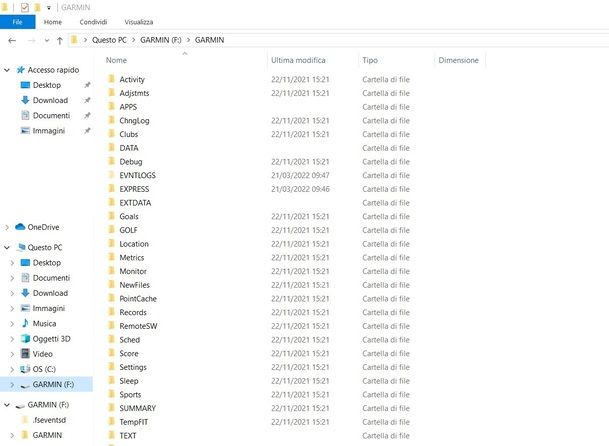Expand highlighted GARMIN (F:) node
The width and height of the screenshot is (609, 446).
click(x=12, y=385)
